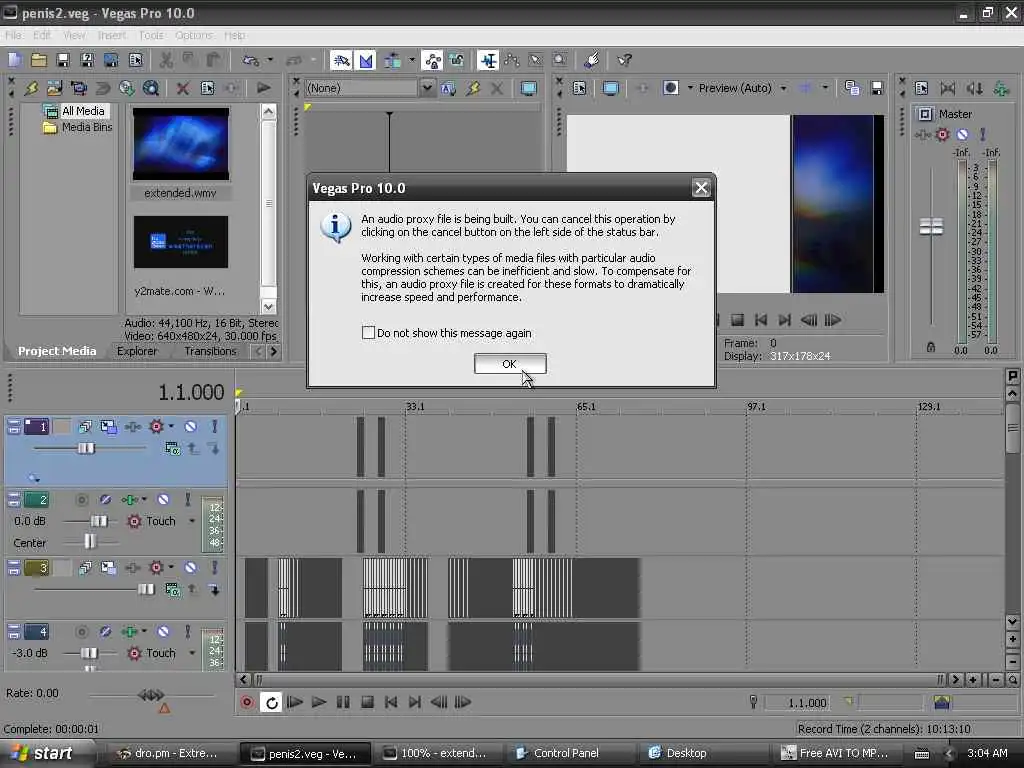This screenshot has width=1024, height=768.
Task: Open Touch automation dropdown on track 4
Action: [192, 653]
